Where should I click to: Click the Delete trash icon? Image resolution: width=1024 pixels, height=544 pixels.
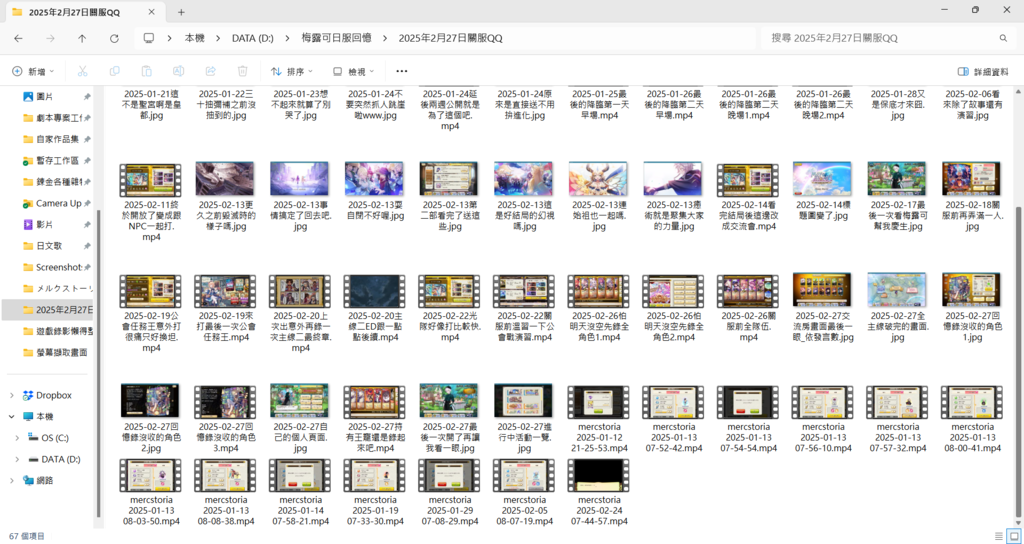click(242, 71)
